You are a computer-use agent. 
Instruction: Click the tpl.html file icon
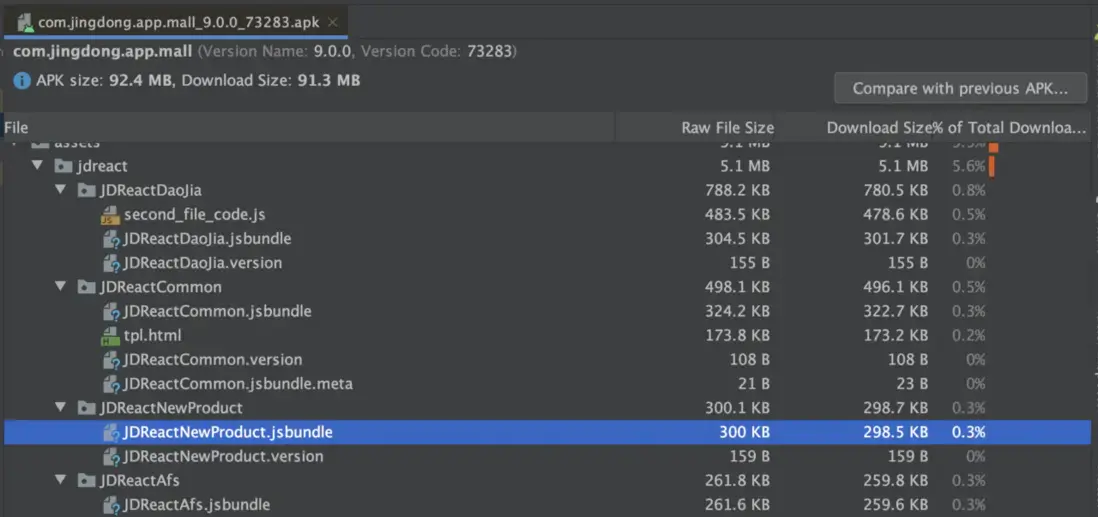click(x=111, y=336)
